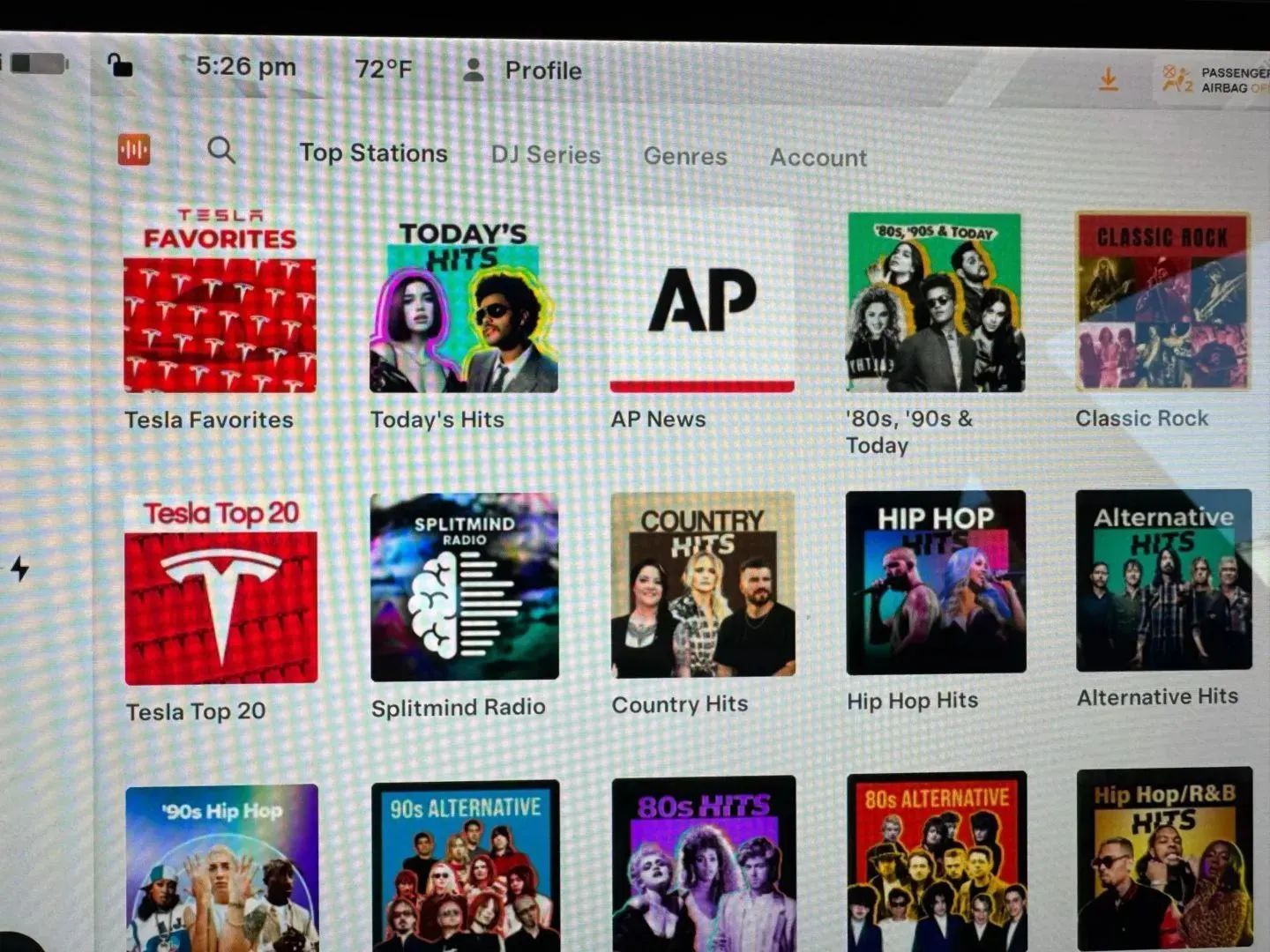Switch to the Top Stations tab
The width and height of the screenshot is (1270, 952).
[373, 153]
